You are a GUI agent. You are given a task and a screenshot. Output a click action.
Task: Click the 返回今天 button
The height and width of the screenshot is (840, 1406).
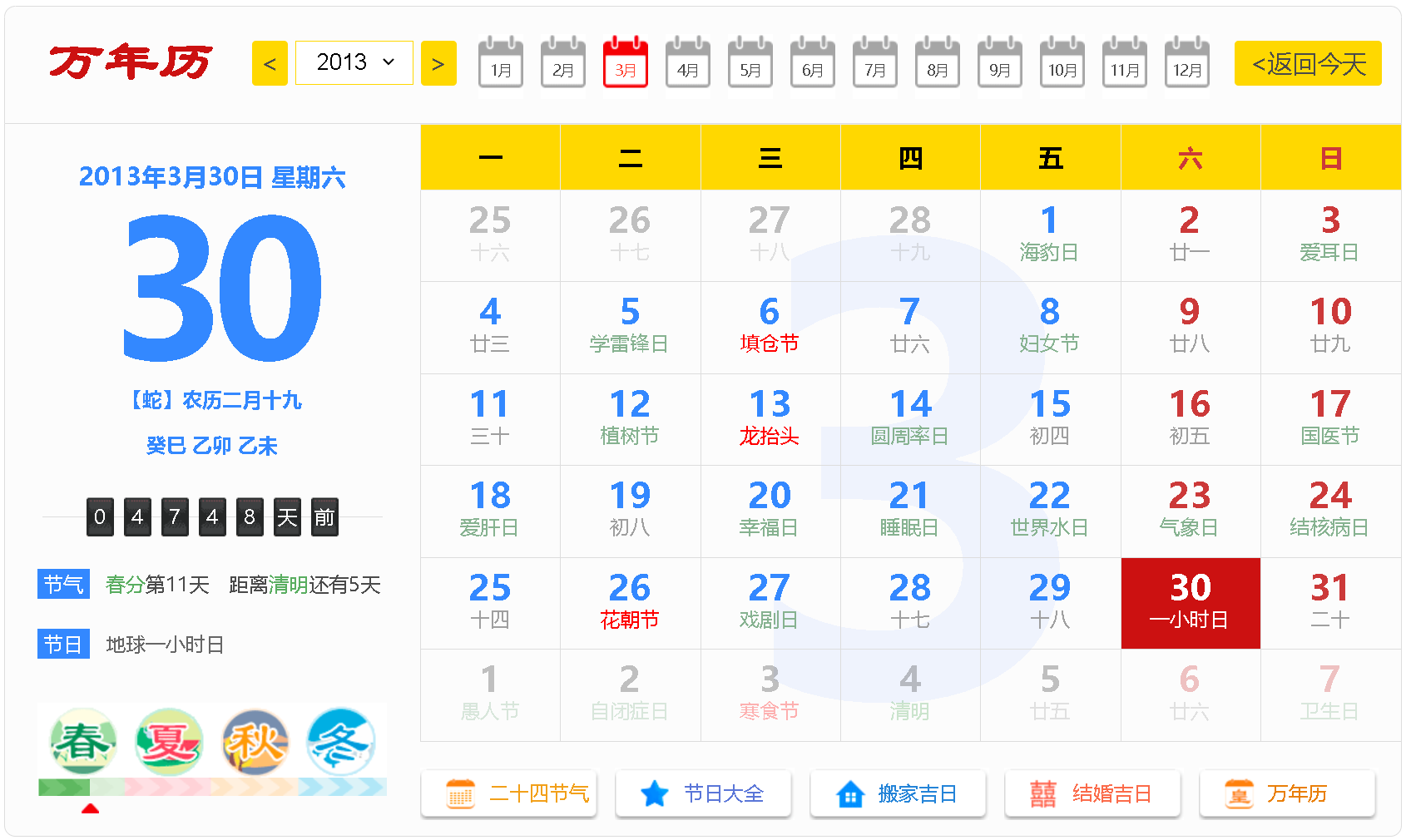pyautogui.click(x=1308, y=63)
